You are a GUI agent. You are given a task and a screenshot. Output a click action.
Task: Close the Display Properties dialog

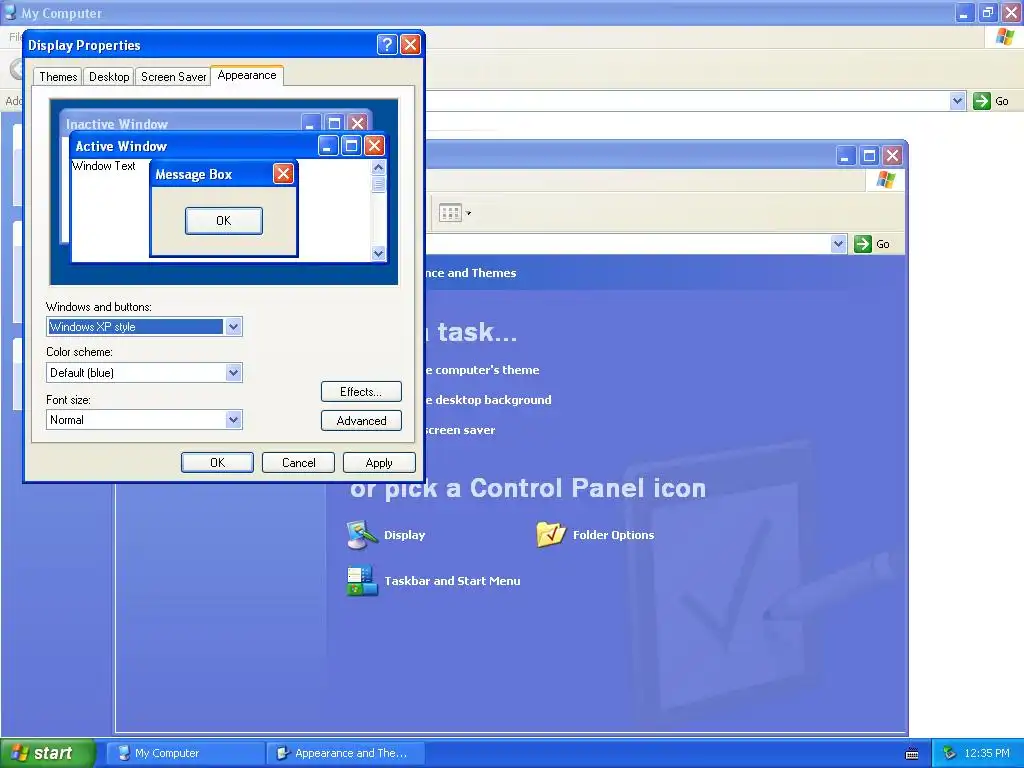410,44
